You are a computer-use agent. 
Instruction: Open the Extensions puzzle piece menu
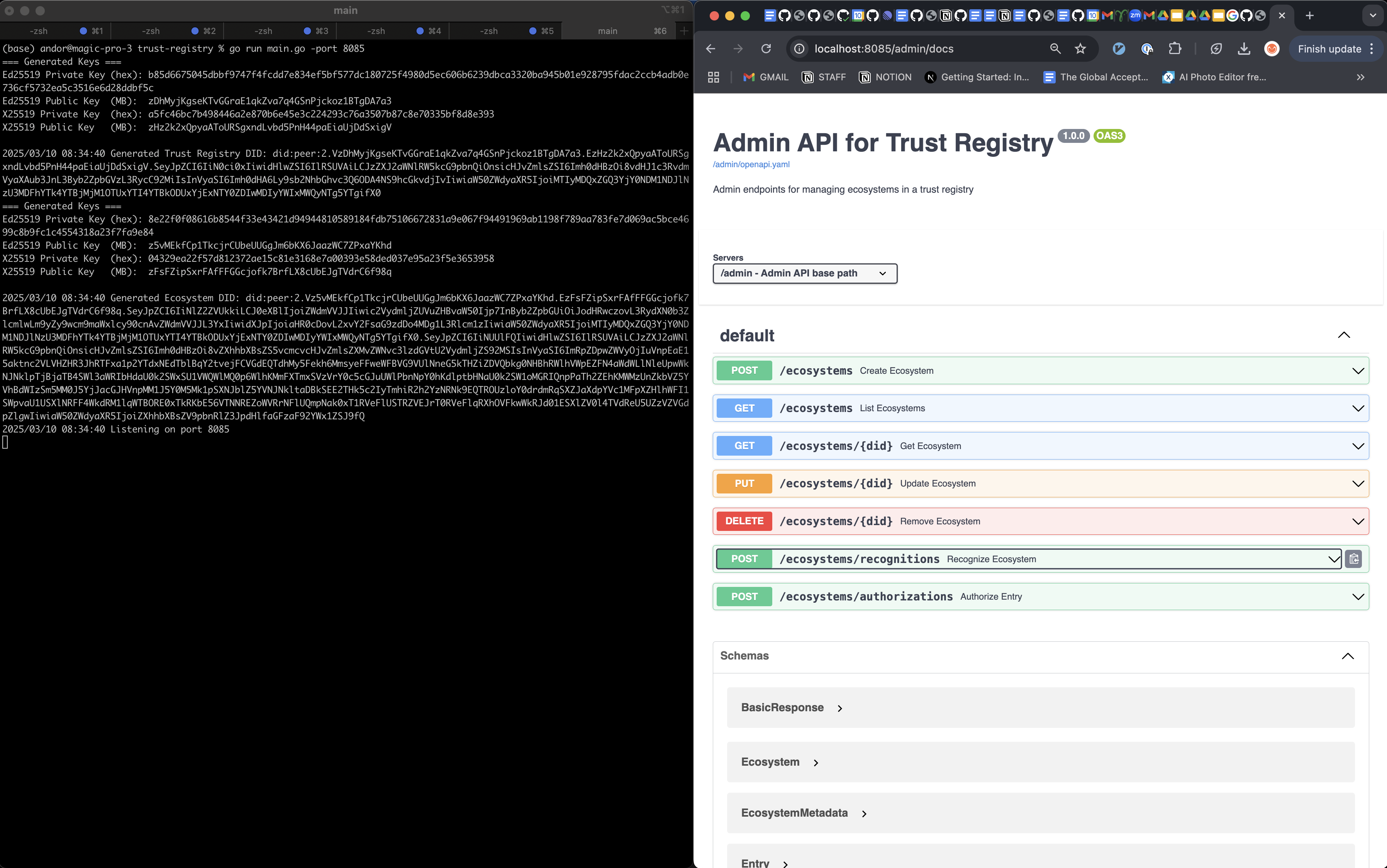(x=1175, y=49)
